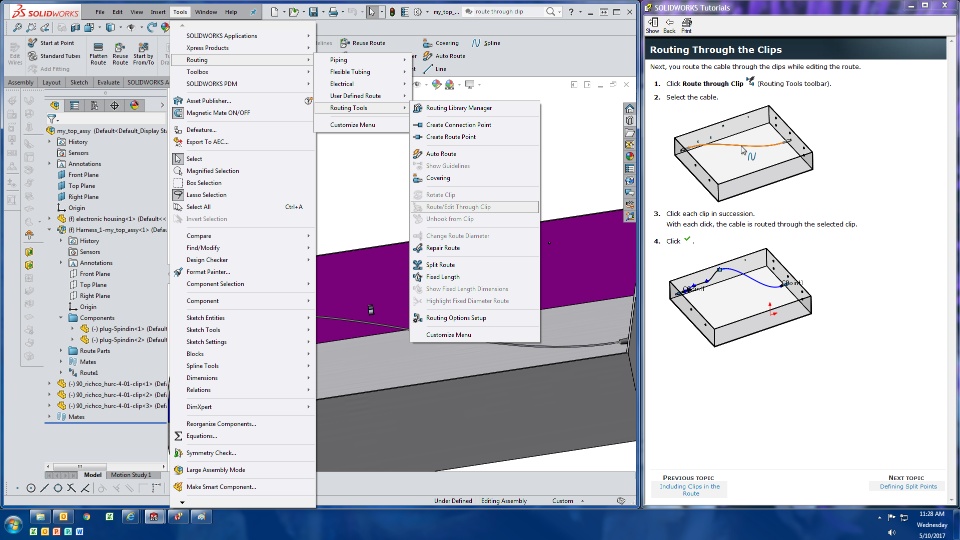Click Show button in Tutorials window
The height and width of the screenshot is (540, 960).
point(653,25)
